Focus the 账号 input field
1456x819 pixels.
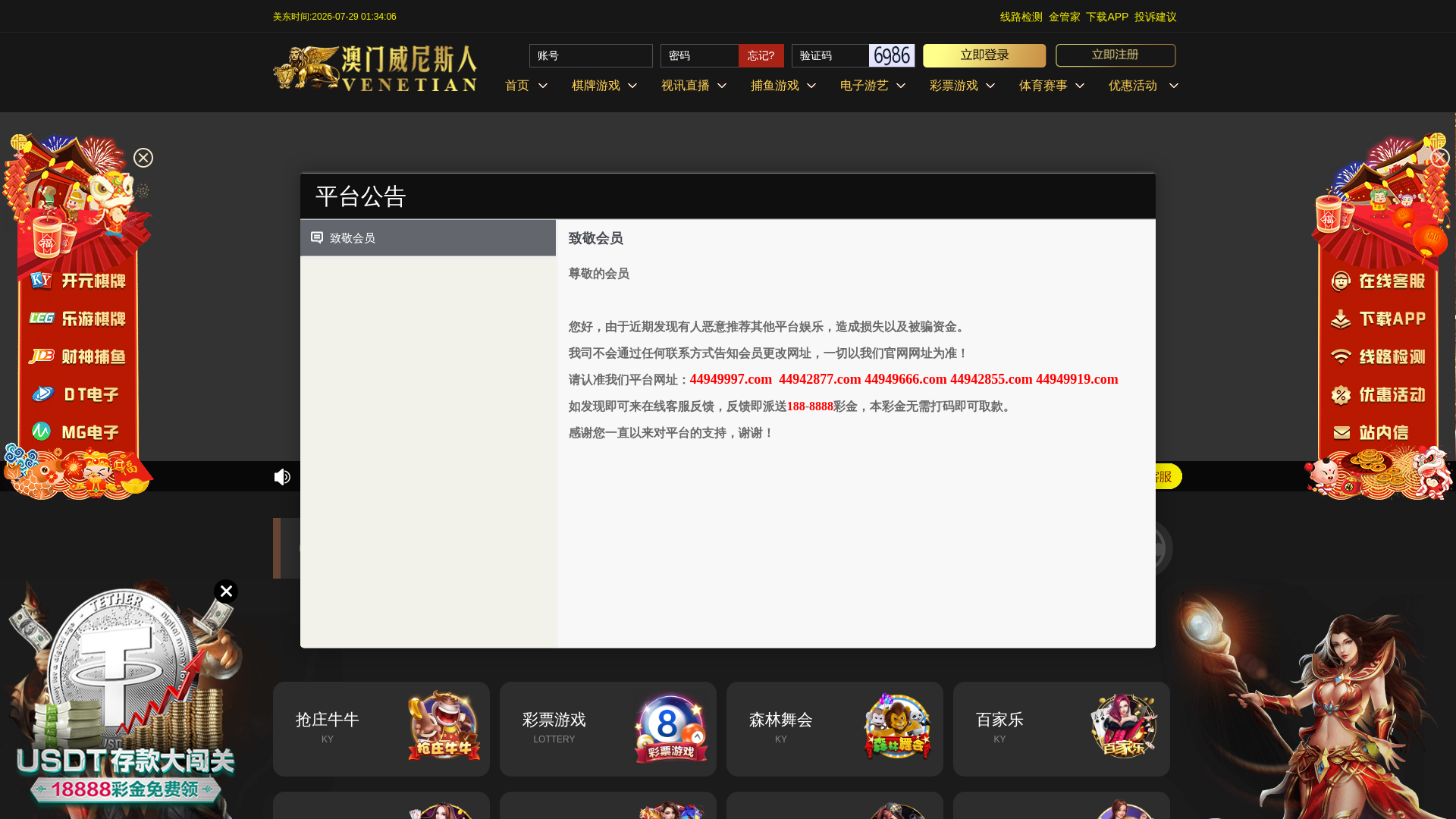pyautogui.click(x=591, y=55)
